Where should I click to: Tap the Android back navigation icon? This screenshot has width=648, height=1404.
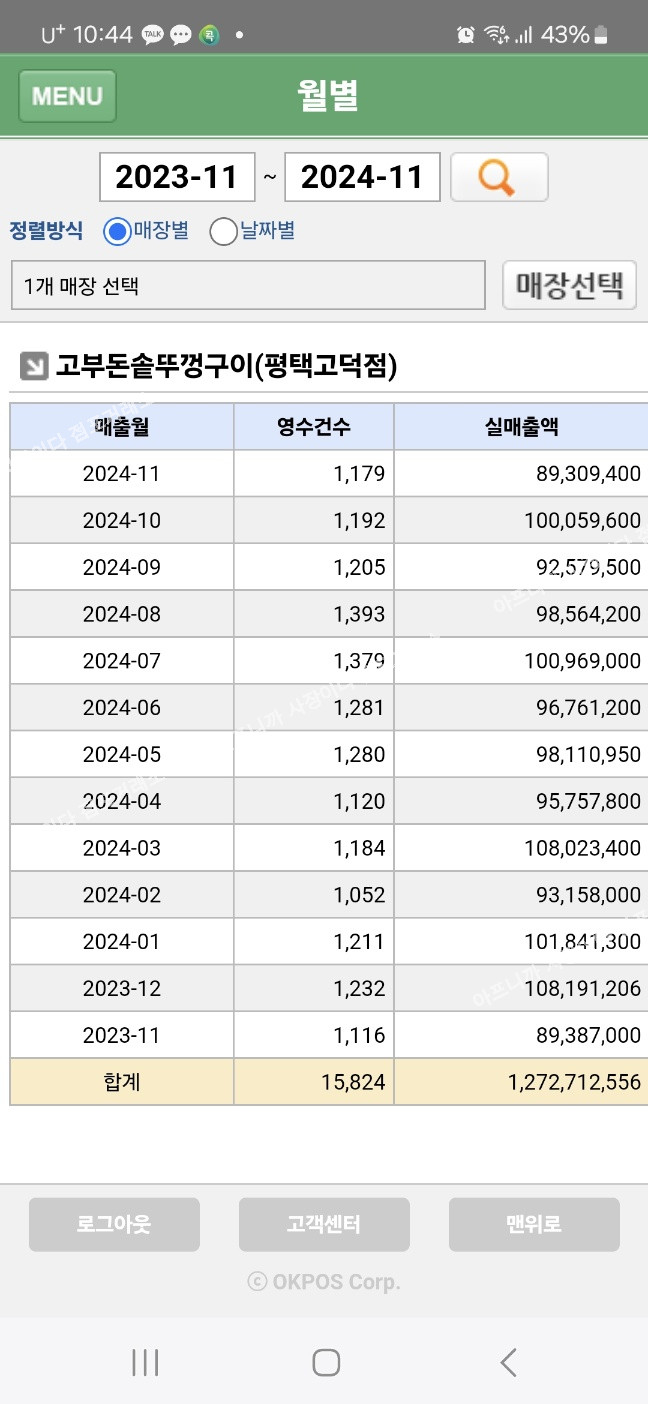pos(508,1362)
